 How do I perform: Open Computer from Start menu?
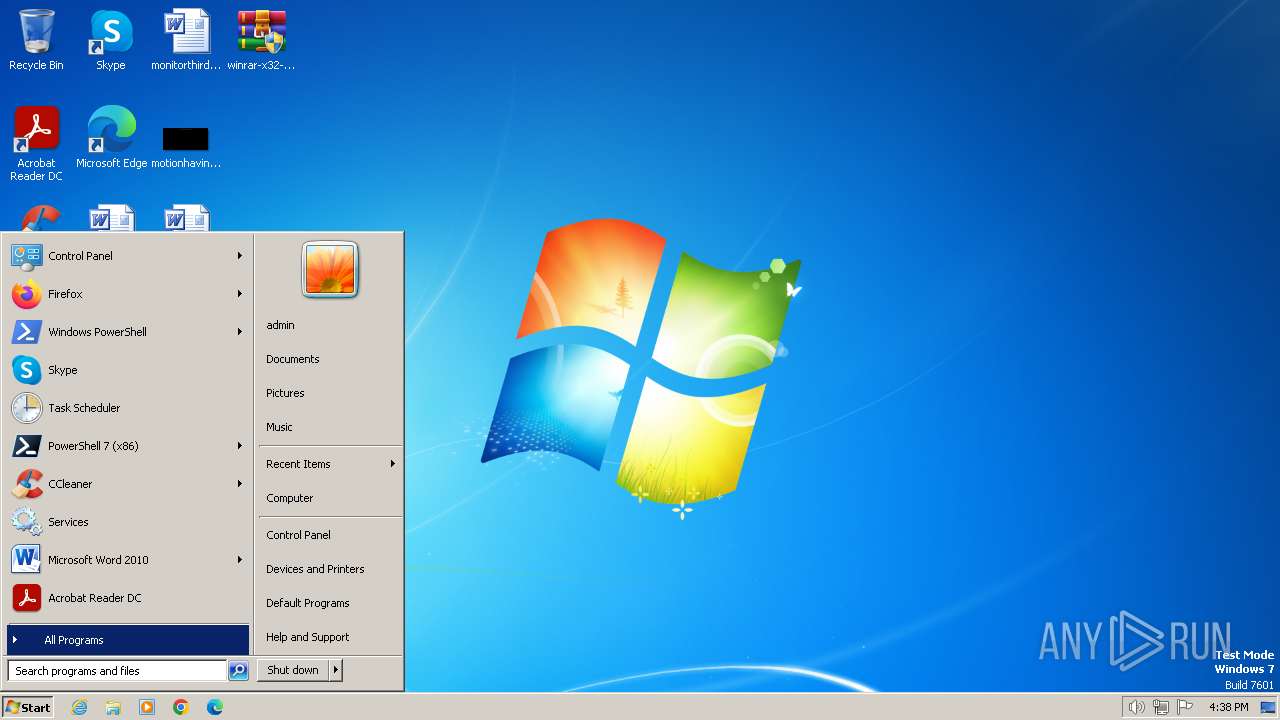click(x=330, y=498)
